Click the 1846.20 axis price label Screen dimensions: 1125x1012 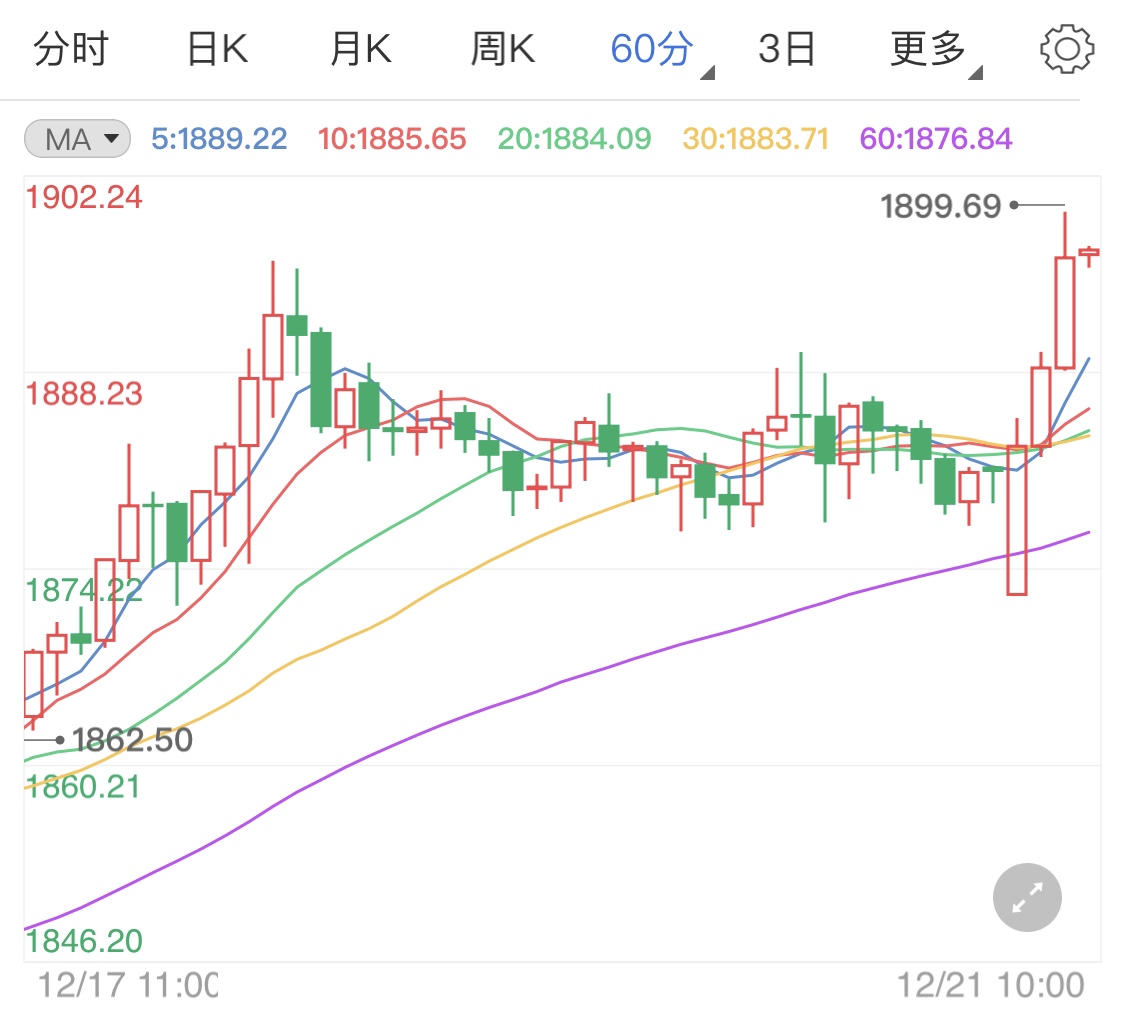[x=84, y=940]
